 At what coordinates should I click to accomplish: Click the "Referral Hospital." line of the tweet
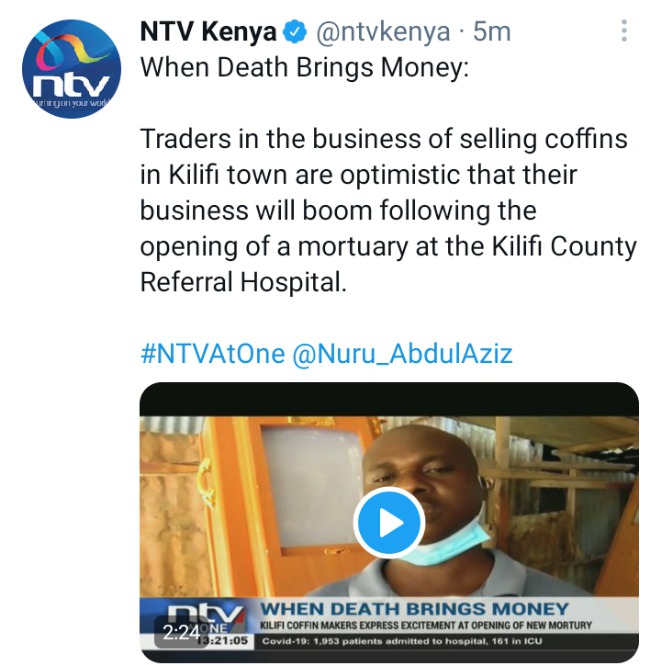coord(243,282)
